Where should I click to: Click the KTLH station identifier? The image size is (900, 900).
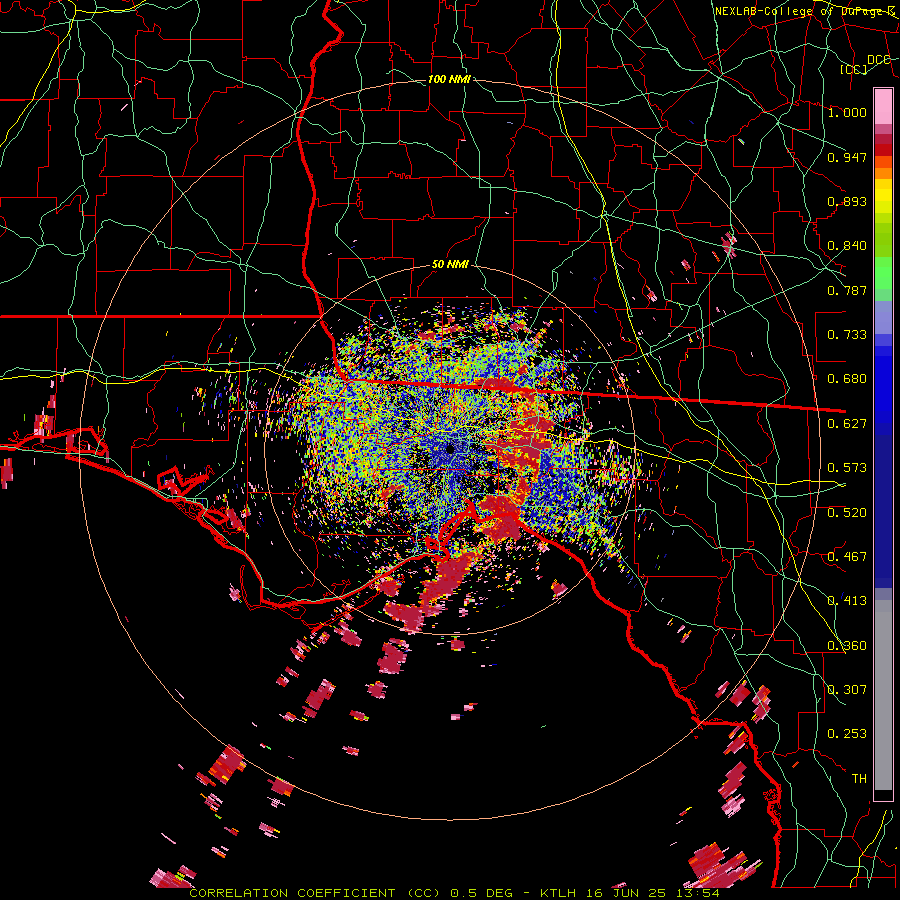tap(558, 893)
